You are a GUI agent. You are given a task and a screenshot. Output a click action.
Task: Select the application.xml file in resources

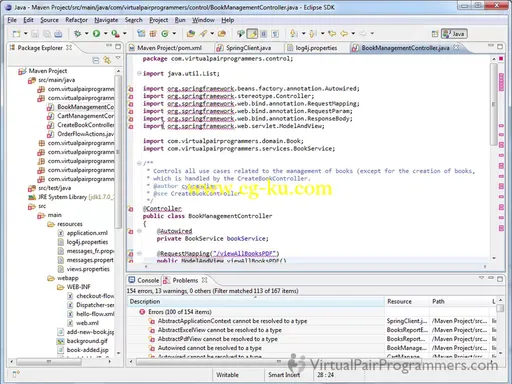coord(87,233)
